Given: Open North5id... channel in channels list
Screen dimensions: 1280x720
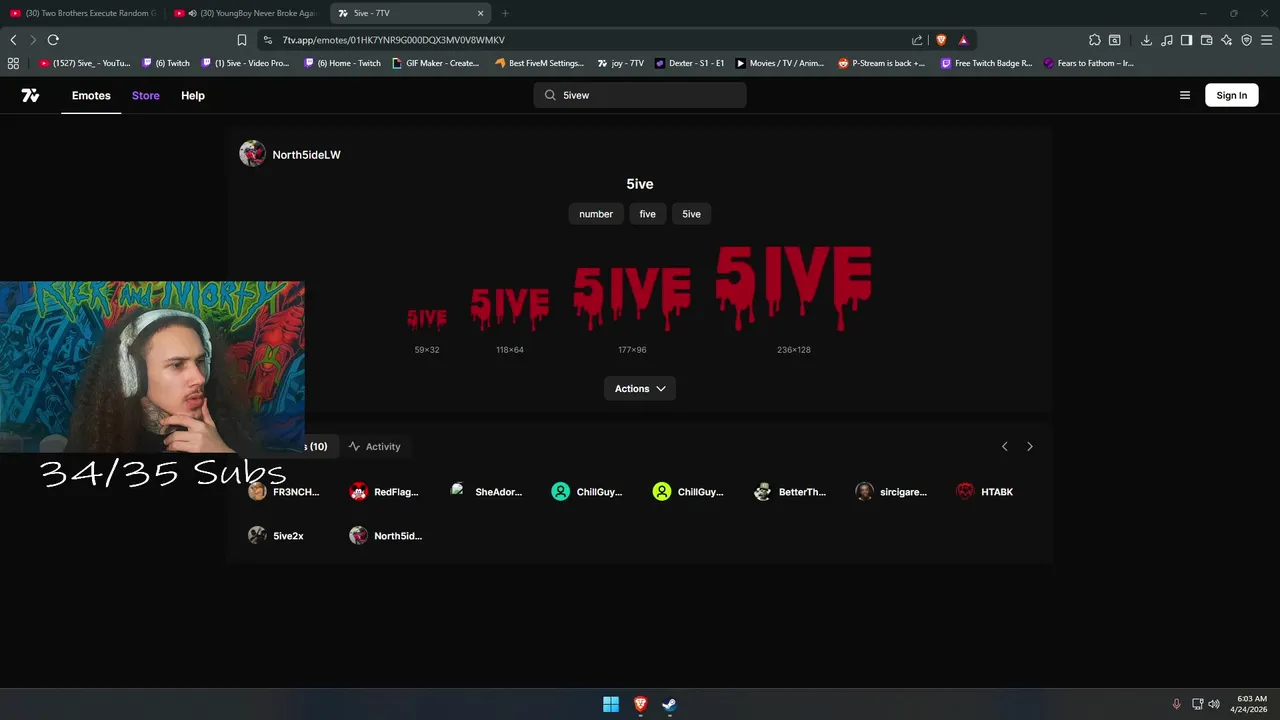Looking at the screenshot, I should [386, 535].
